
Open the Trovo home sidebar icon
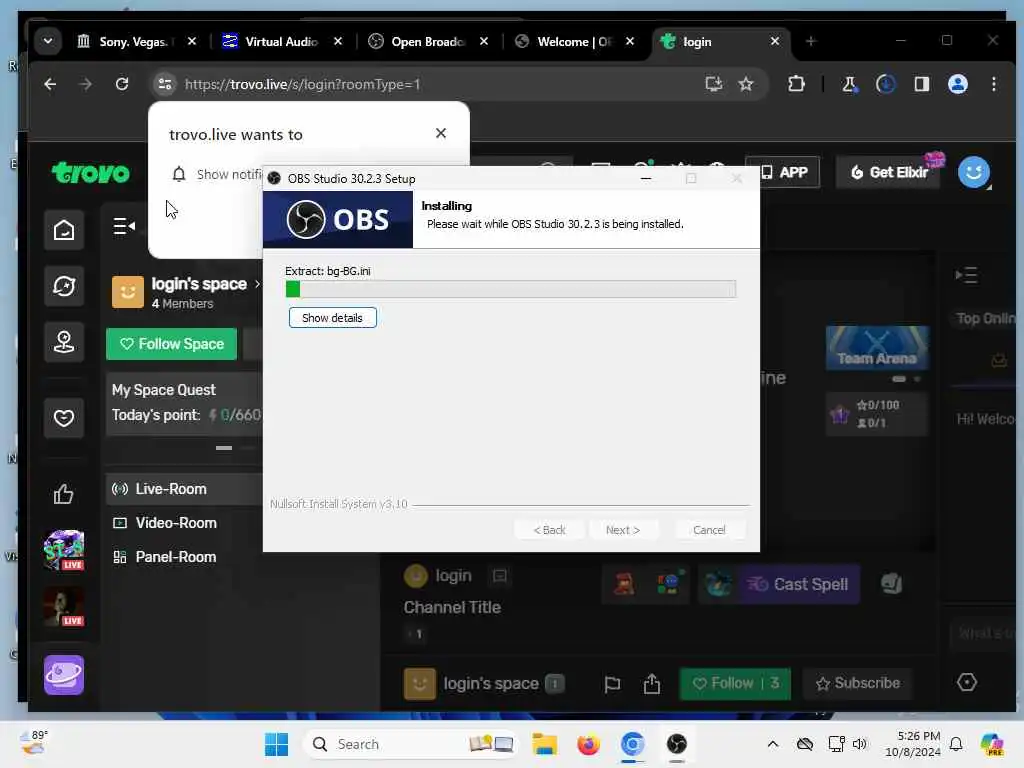click(x=64, y=230)
